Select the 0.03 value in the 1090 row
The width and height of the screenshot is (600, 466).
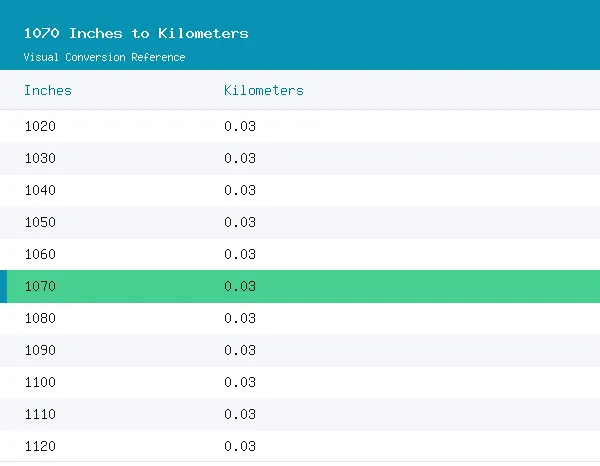pos(240,350)
